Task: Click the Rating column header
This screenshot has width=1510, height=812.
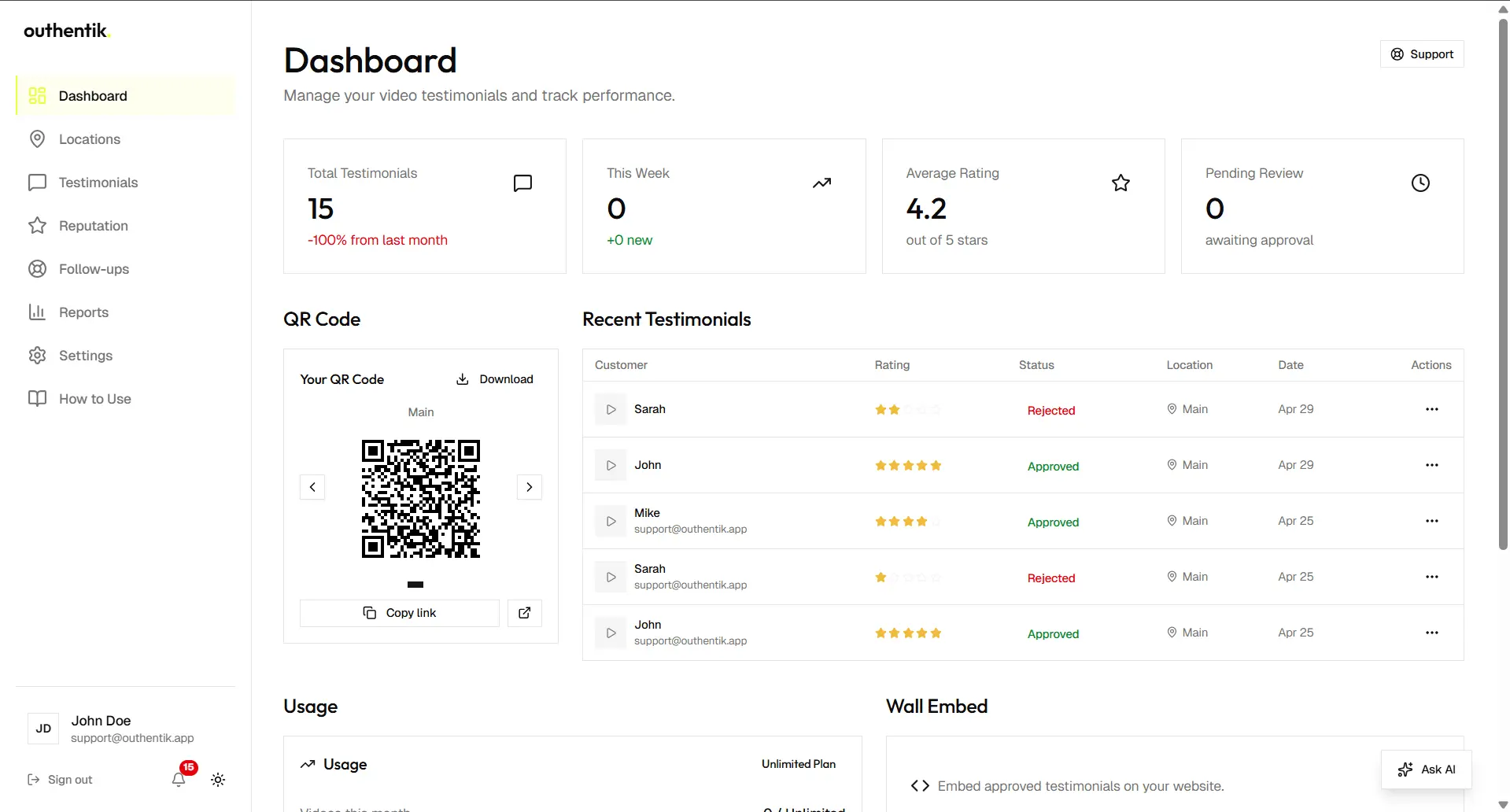Action: [892, 365]
